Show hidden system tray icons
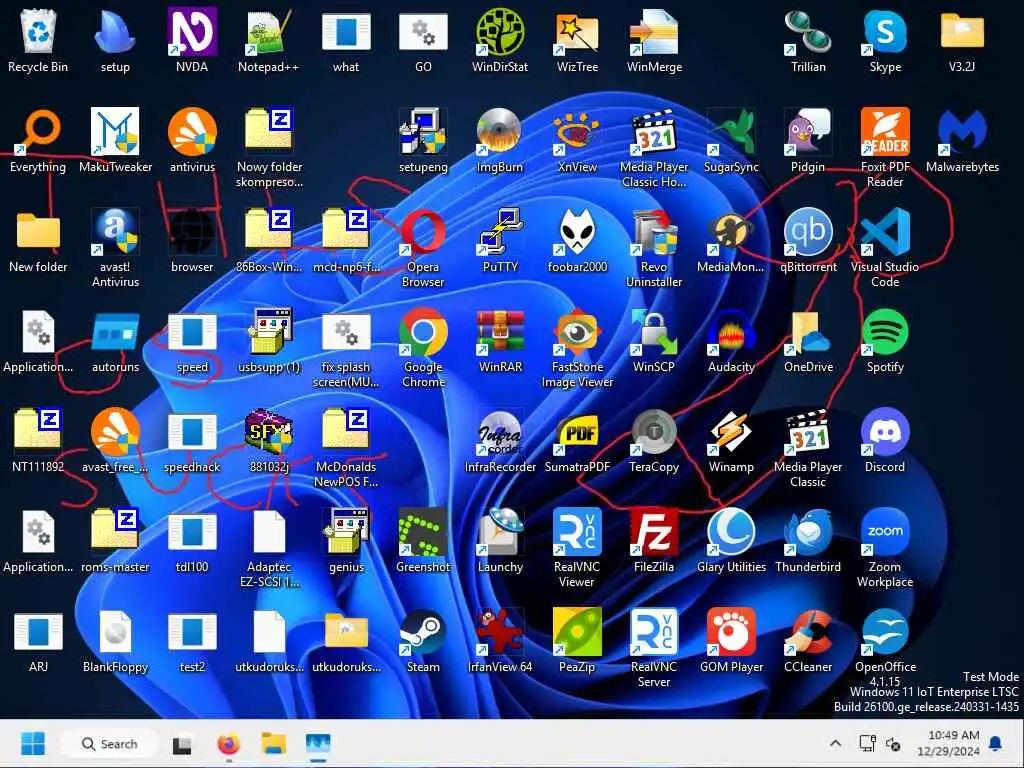This screenshot has width=1024, height=768. click(x=835, y=743)
